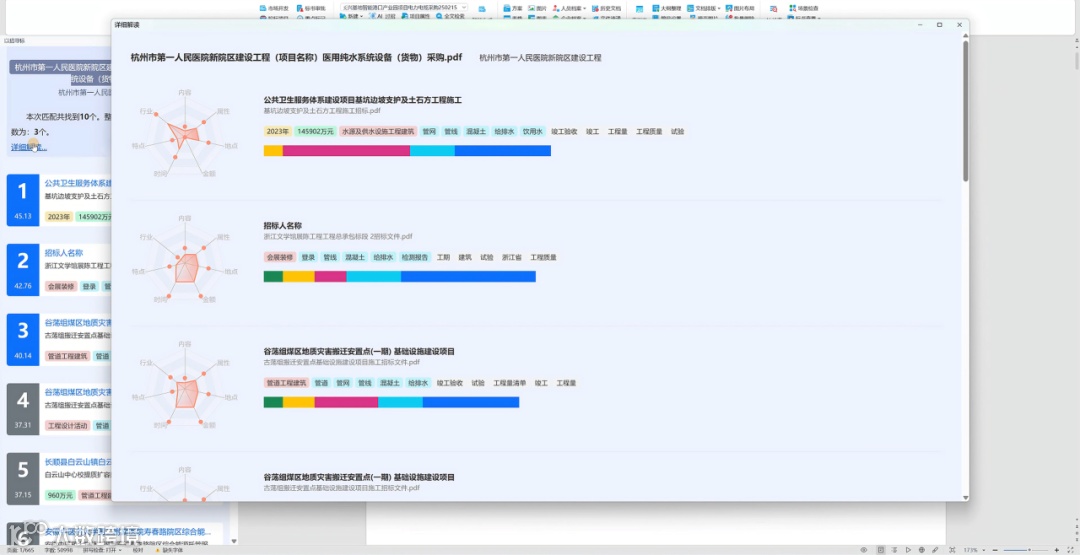Click file name 基坑边坡支护及土石方工程施工招标.pdf
1080x555 pixels.
pyautogui.click(x=322, y=110)
